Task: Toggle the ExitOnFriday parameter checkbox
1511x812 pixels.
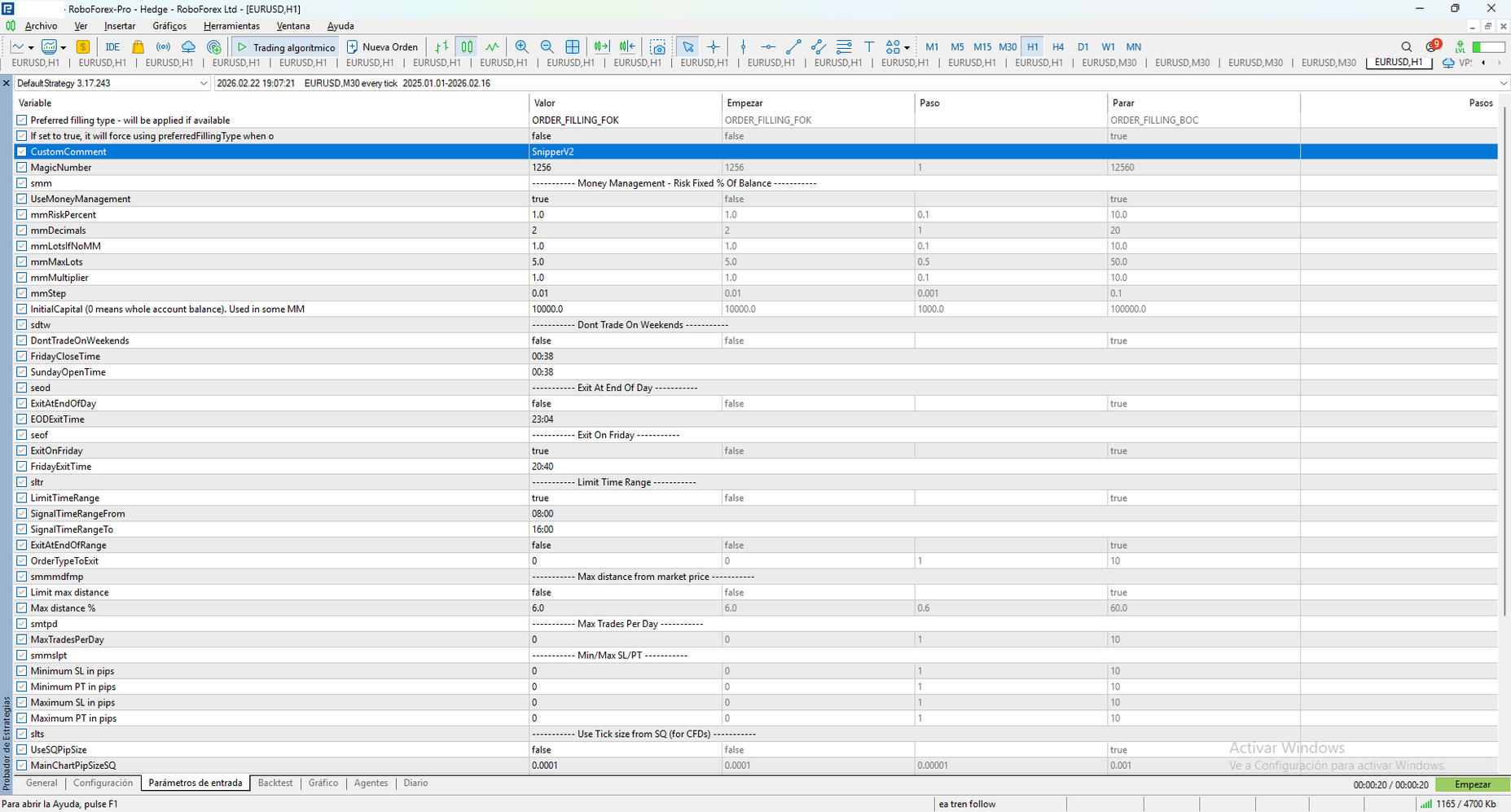Action: pos(22,451)
